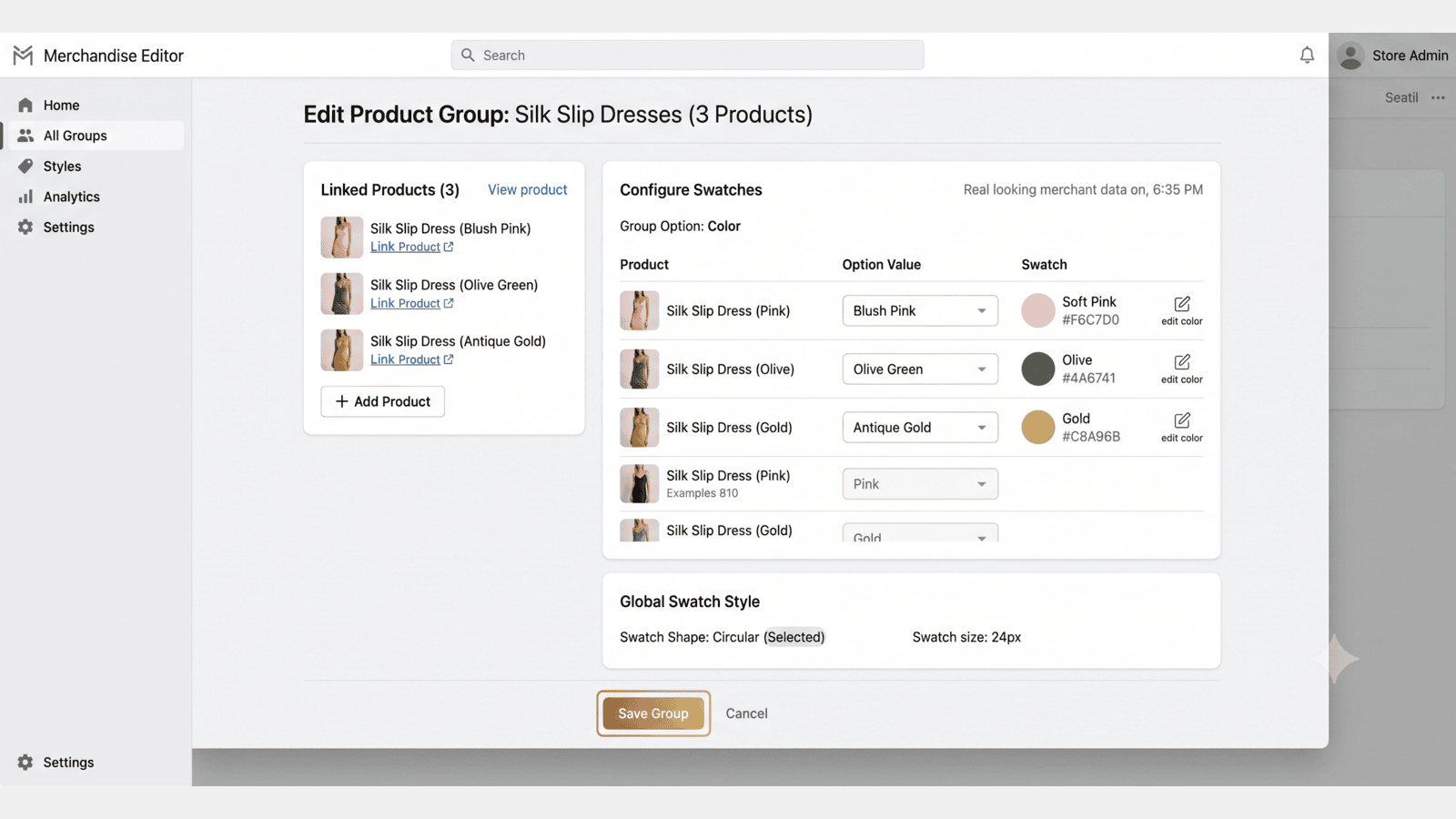
Task: Click the edit color icon for Gold swatch
Action: [1182, 420]
